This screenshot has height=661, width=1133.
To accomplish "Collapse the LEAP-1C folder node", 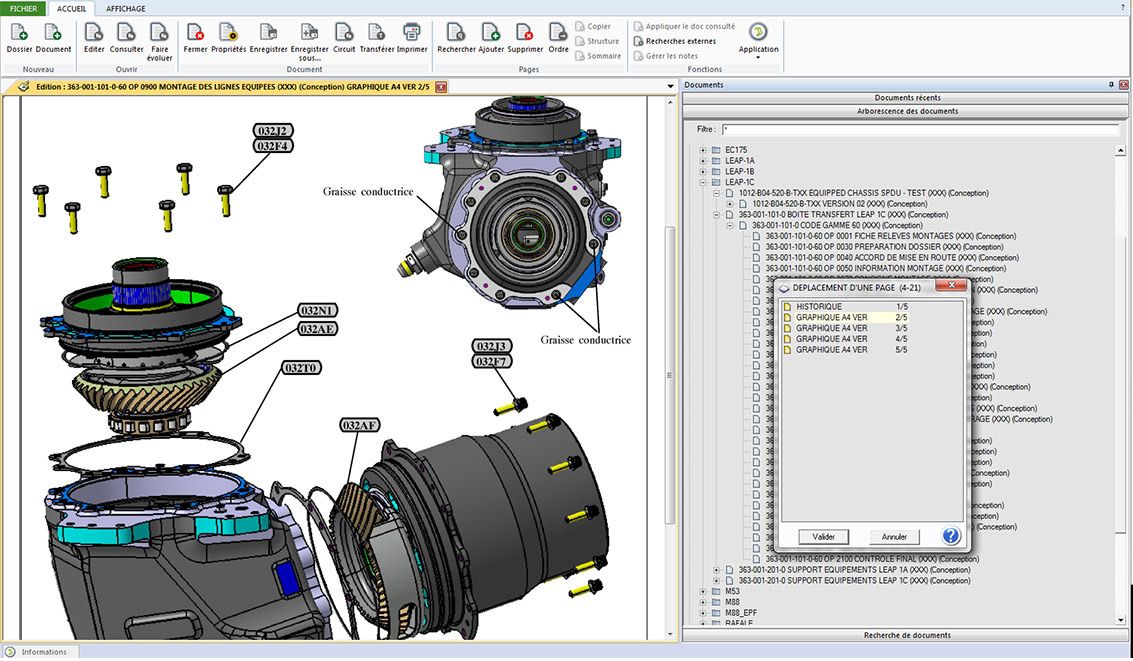I will (x=703, y=182).
